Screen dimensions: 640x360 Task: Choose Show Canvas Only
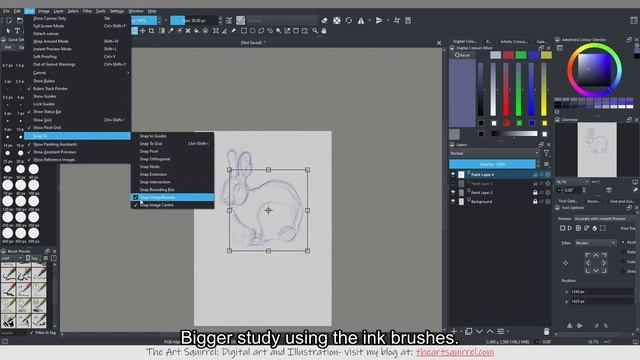[77, 18]
